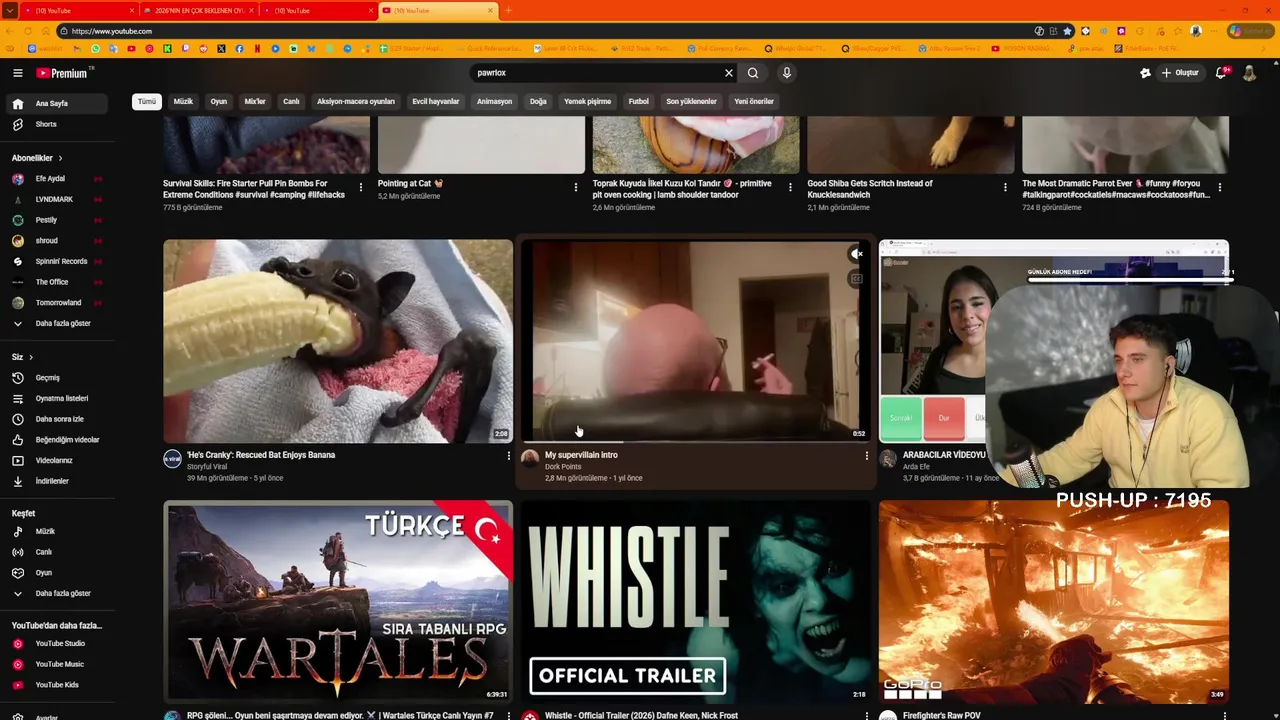Go to YouTube Premium logo home
Screen dimensions: 1280x720
pos(64,73)
